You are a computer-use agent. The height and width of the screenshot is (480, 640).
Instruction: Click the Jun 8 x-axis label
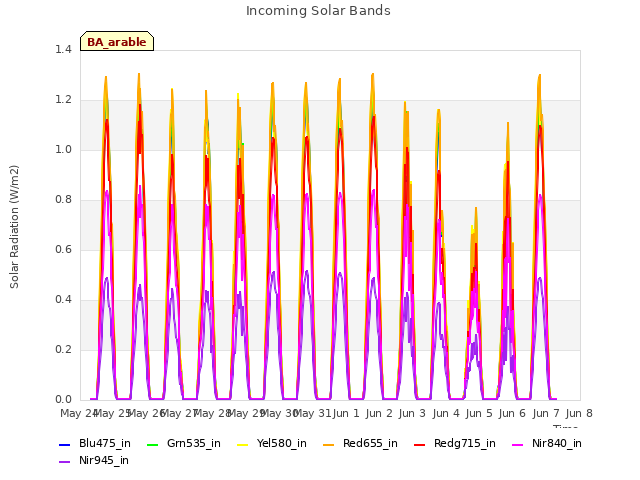point(579,413)
